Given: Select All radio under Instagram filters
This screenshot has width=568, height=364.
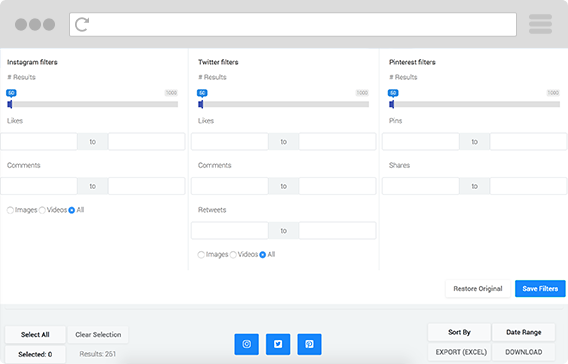Looking at the screenshot, I should coord(72,210).
